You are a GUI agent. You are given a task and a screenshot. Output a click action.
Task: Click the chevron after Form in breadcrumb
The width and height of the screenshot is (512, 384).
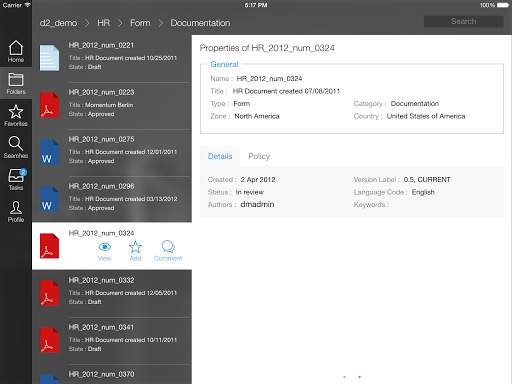coord(160,23)
